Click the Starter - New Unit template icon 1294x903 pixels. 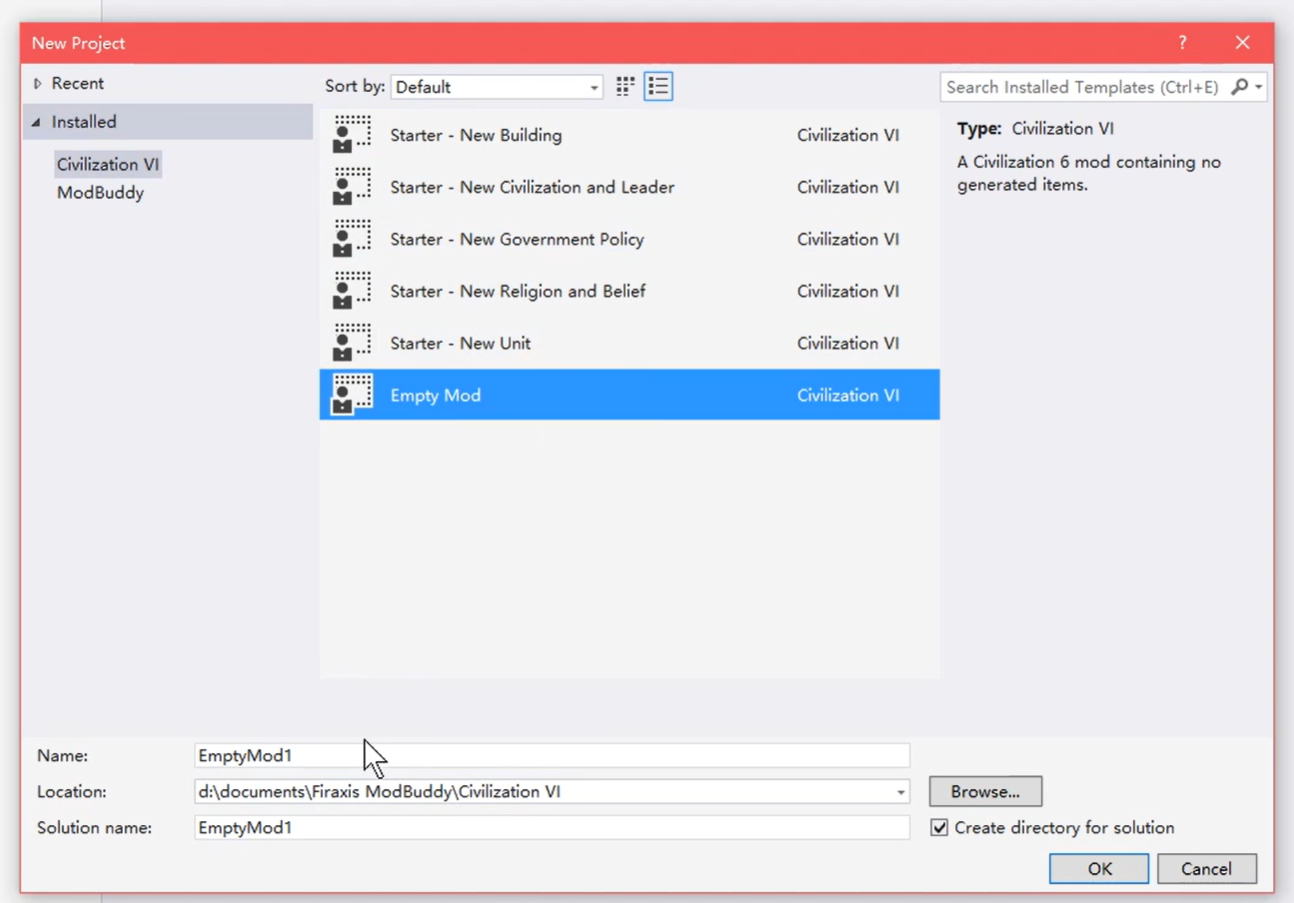[x=352, y=343]
